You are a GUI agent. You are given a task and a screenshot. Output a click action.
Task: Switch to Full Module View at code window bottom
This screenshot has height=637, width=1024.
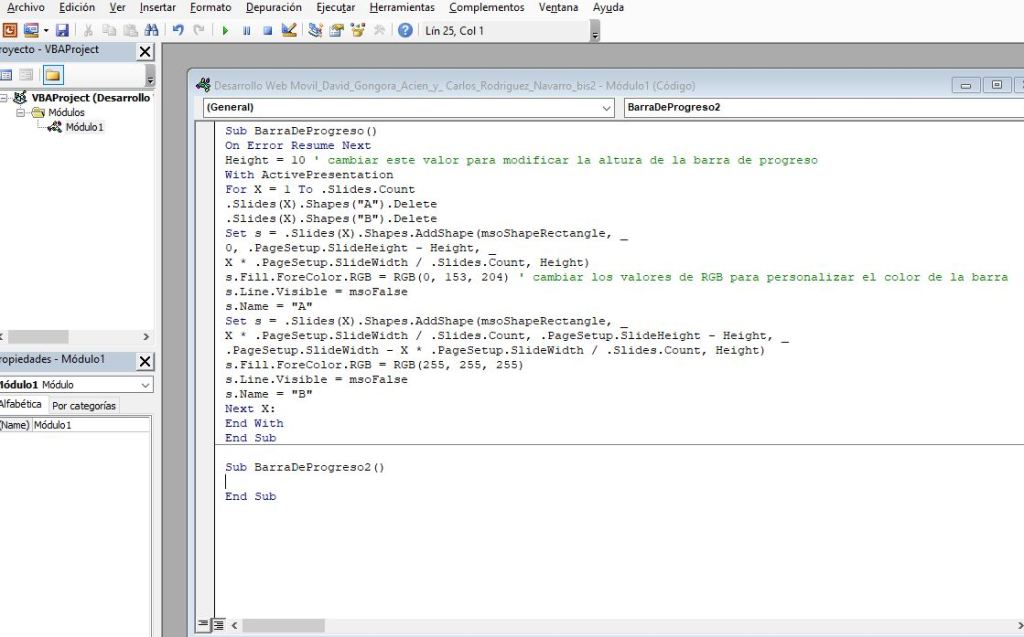(x=219, y=625)
